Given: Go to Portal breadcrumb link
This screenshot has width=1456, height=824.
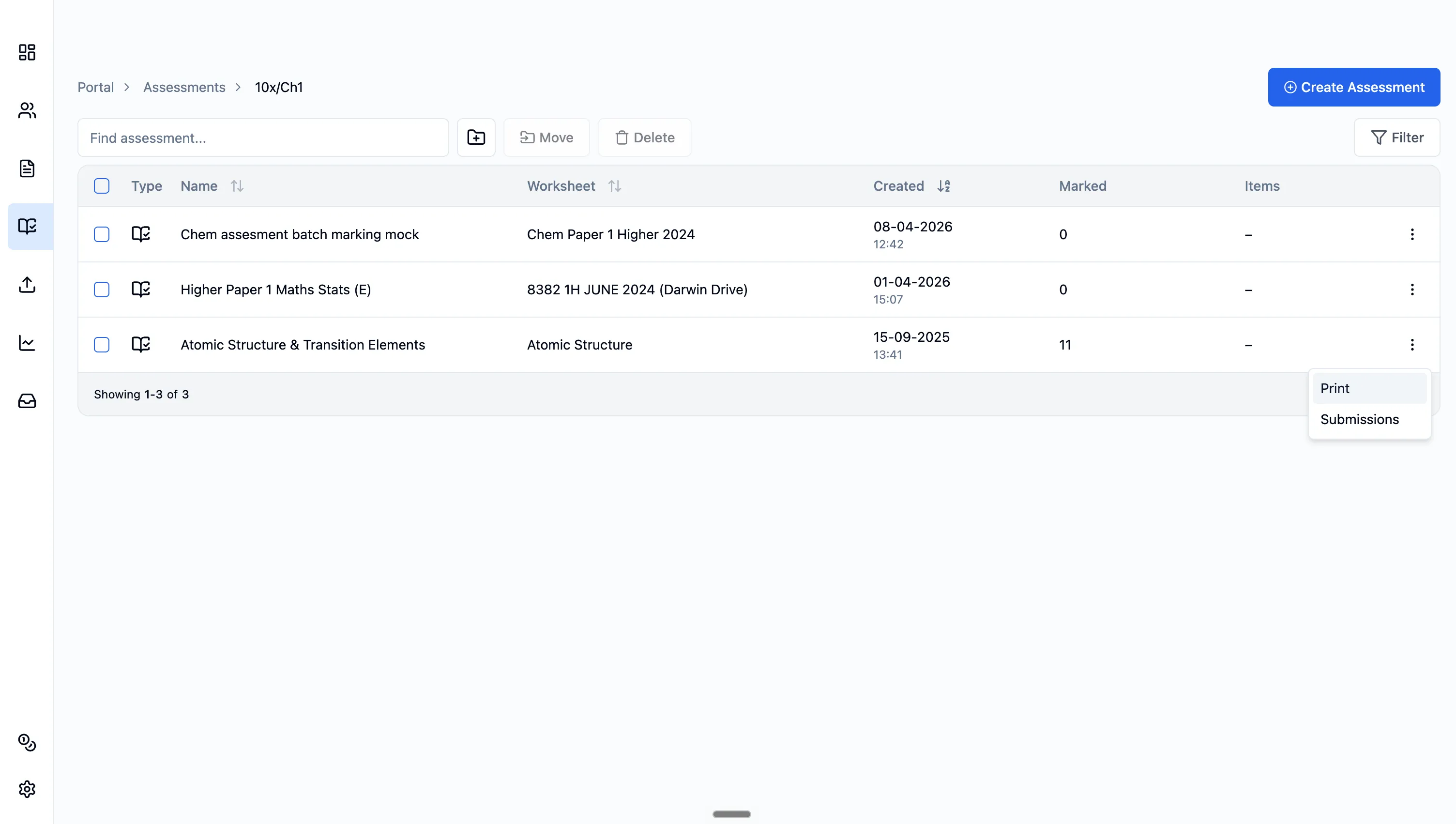Looking at the screenshot, I should tap(95, 87).
